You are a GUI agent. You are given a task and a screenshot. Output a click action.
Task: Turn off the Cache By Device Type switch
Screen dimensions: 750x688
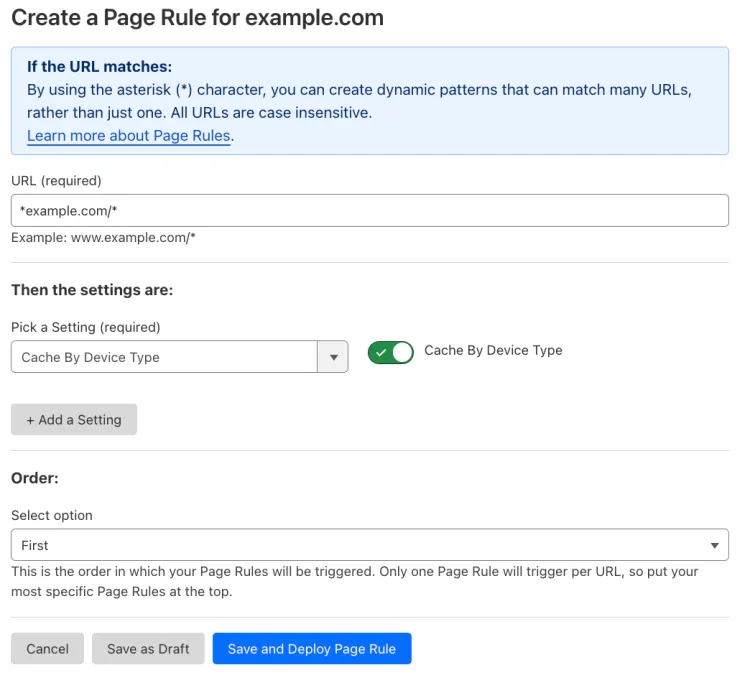point(390,352)
